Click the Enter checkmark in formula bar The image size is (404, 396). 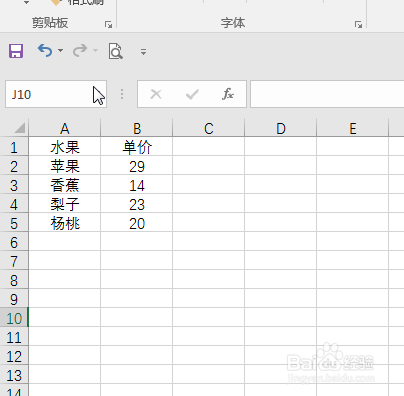[x=192, y=94]
